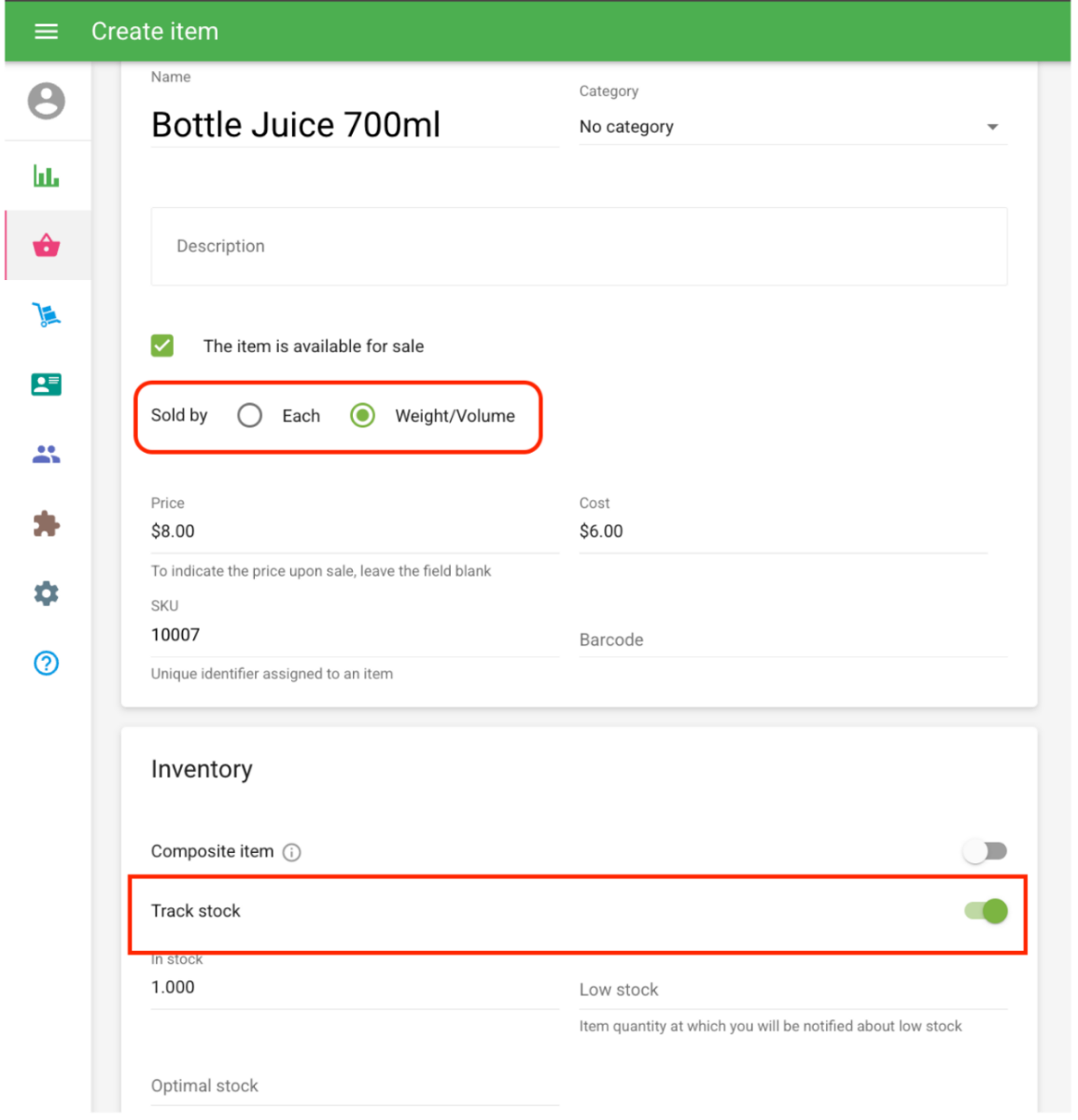The width and height of the screenshot is (1078, 1120).
Task: Click the user account profile icon
Action: click(46, 101)
